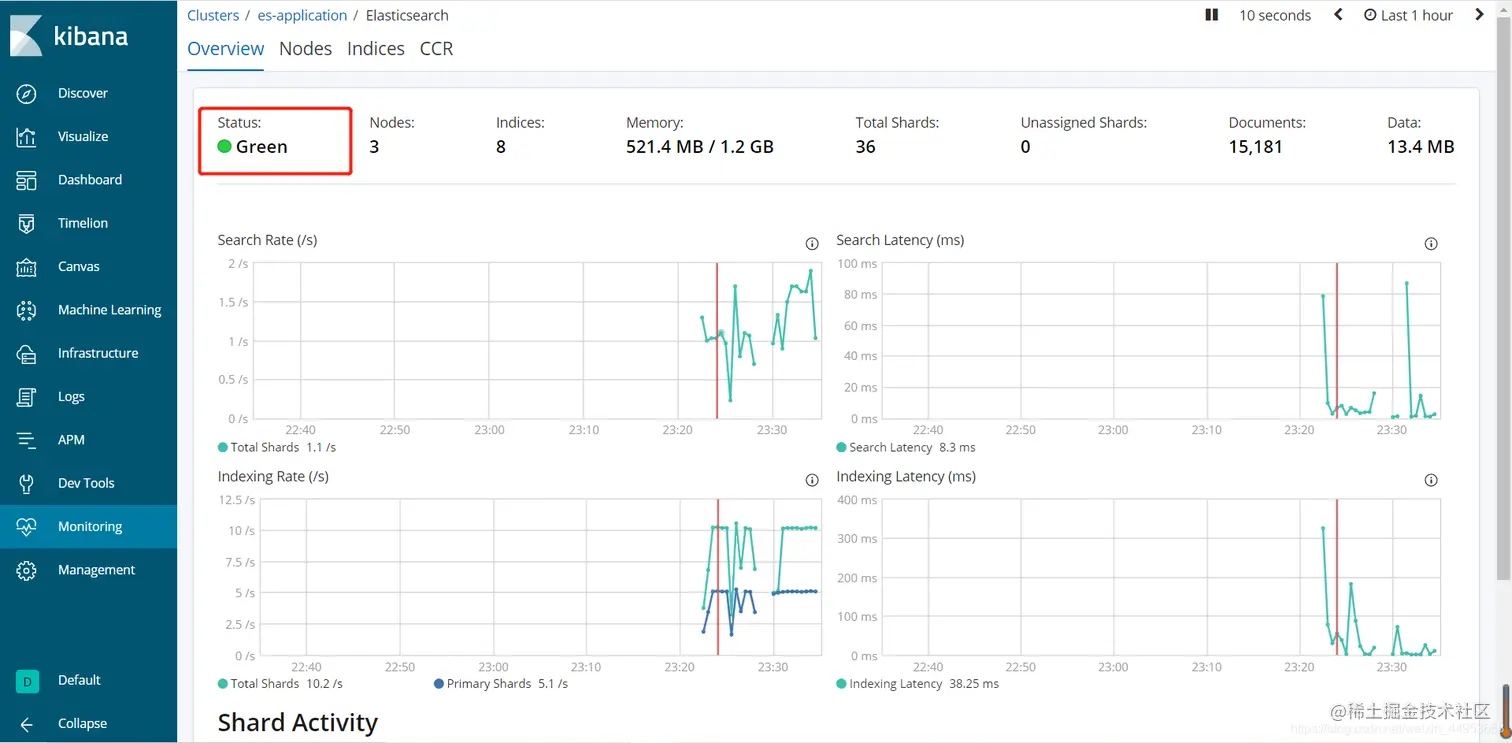Toggle Search Latency legend series
1512x743 pixels.
906,447
